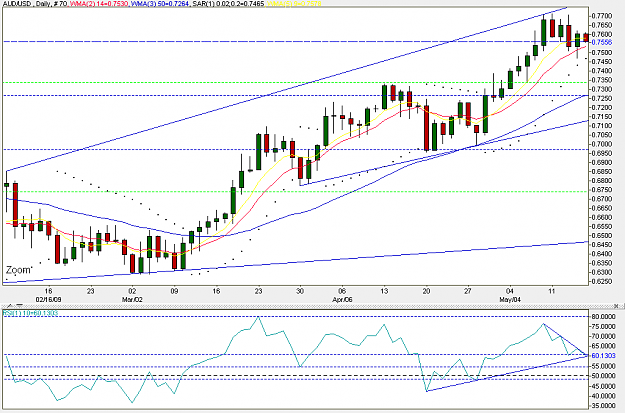This screenshot has height=413, width=625.
Task: Click the 0.7000 price axis label
Action: click(602, 144)
